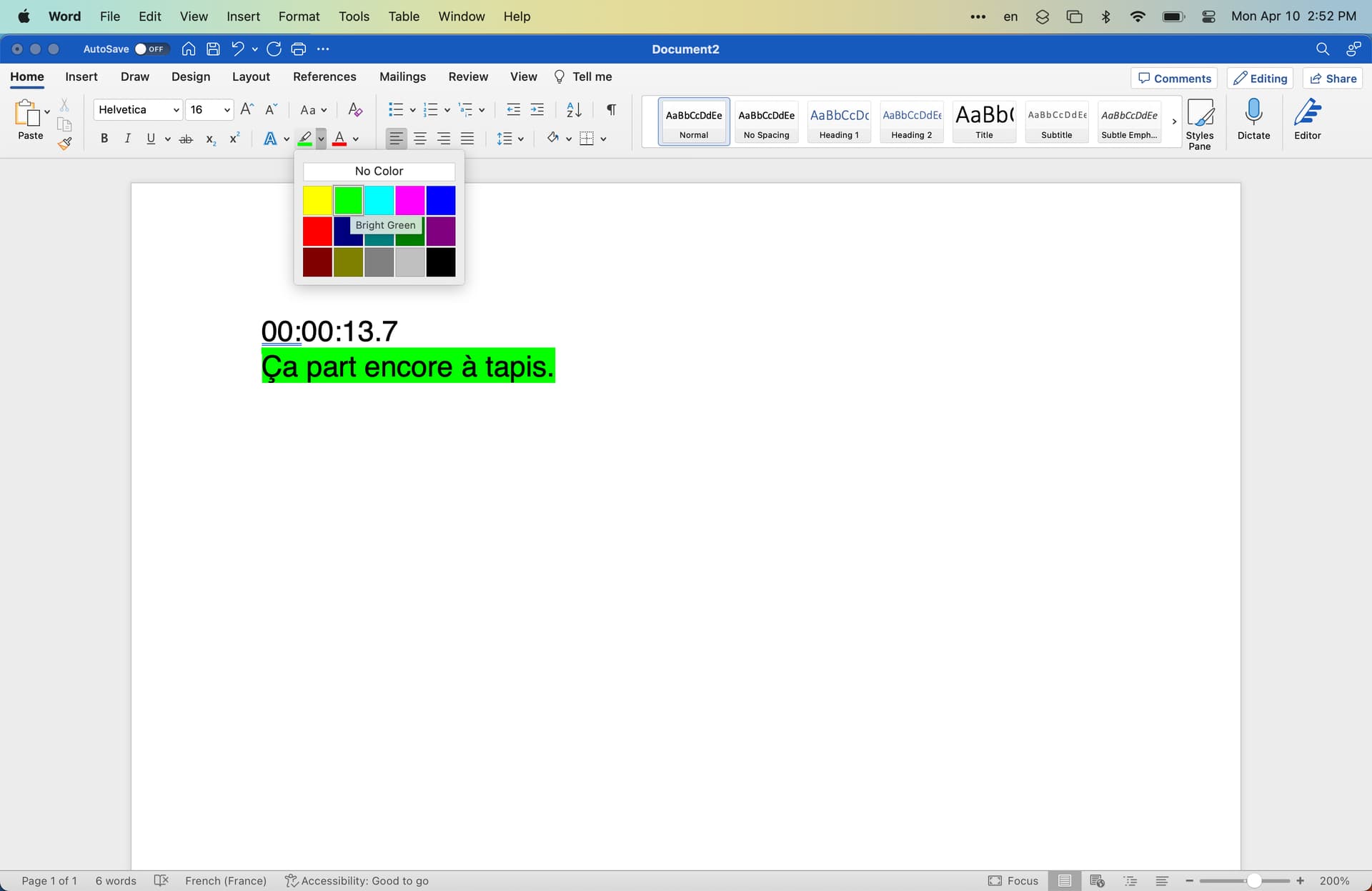The image size is (1372, 891).
Task: Open the line spacing dropdown
Action: coord(510,139)
